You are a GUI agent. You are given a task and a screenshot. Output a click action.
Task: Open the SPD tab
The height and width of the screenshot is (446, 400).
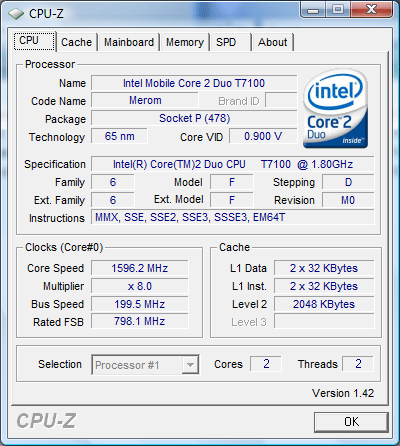[230, 42]
